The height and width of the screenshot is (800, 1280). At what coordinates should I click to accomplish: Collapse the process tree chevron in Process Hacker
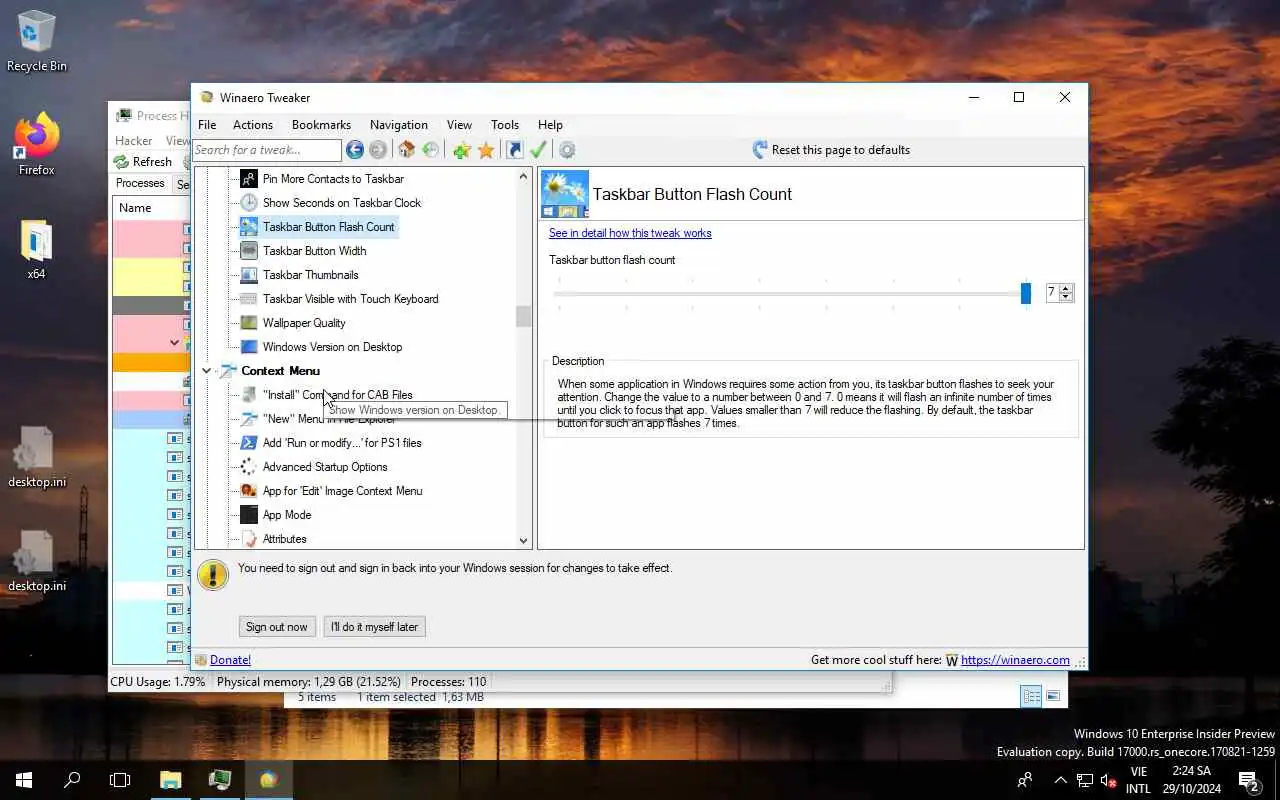(x=175, y=343)
